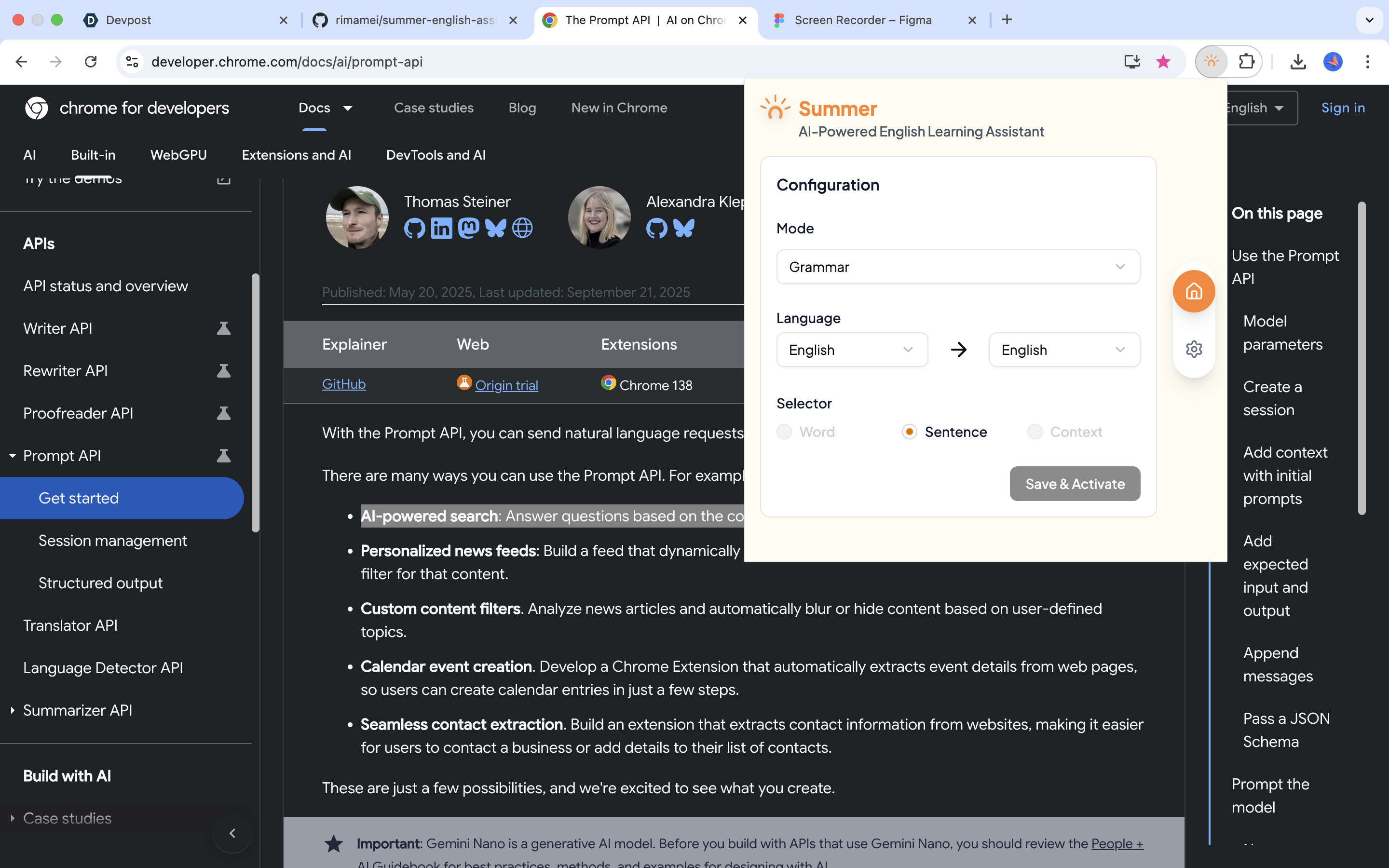This screenshot has width=1389, height=868.
Task: Open Session management in the sidebar
Action: [112, 541]
